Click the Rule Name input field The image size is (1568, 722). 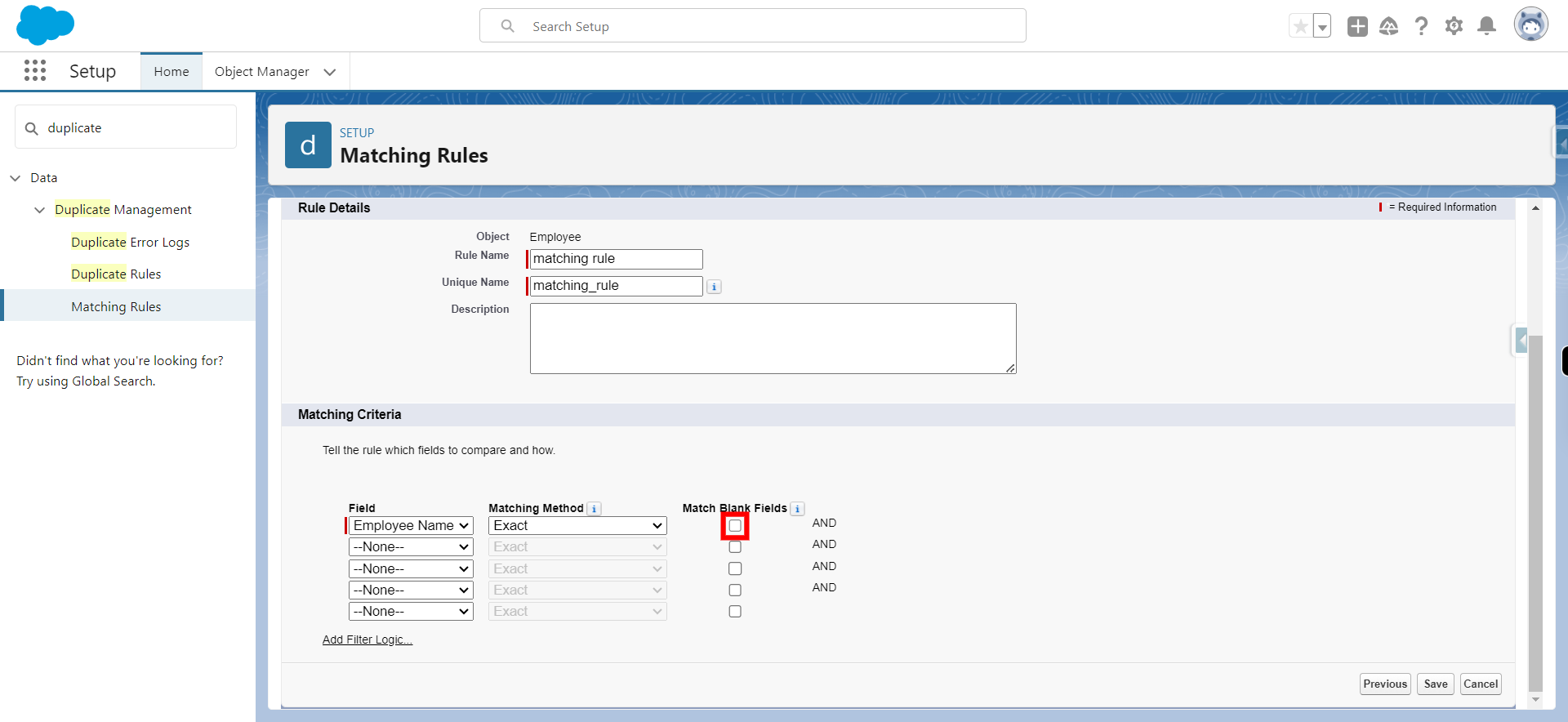616,259
